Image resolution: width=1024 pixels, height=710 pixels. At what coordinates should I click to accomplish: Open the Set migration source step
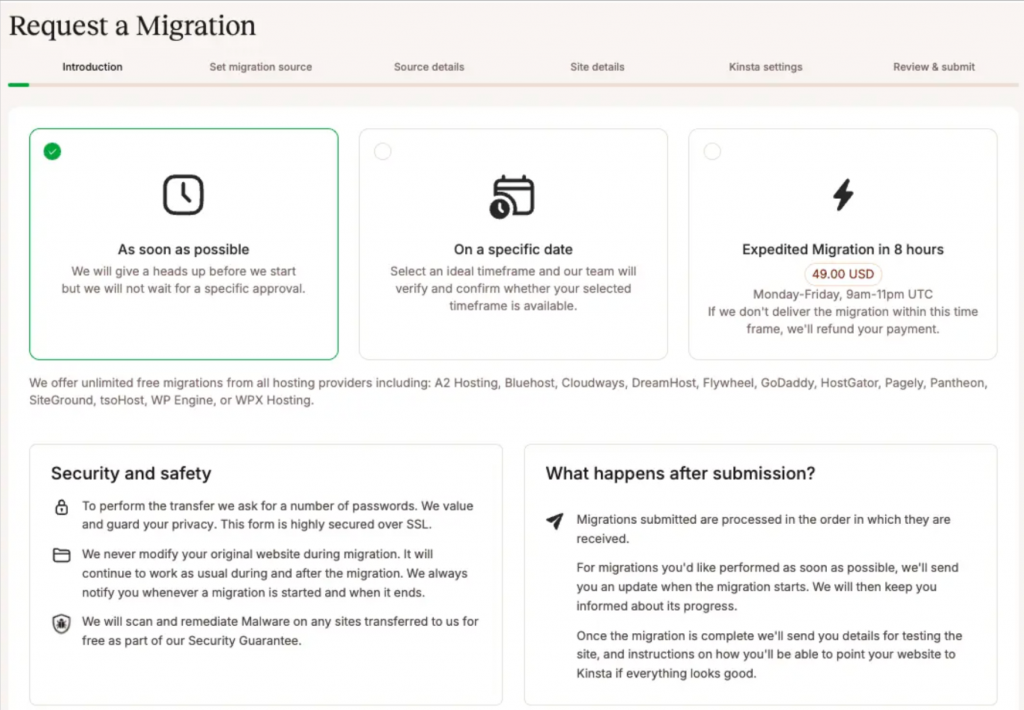261,67
